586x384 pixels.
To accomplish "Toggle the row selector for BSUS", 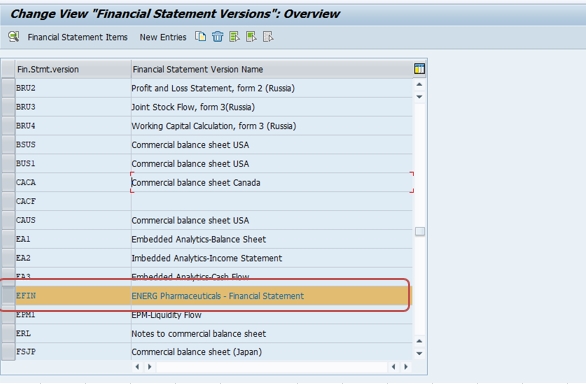I will (8, 145).
